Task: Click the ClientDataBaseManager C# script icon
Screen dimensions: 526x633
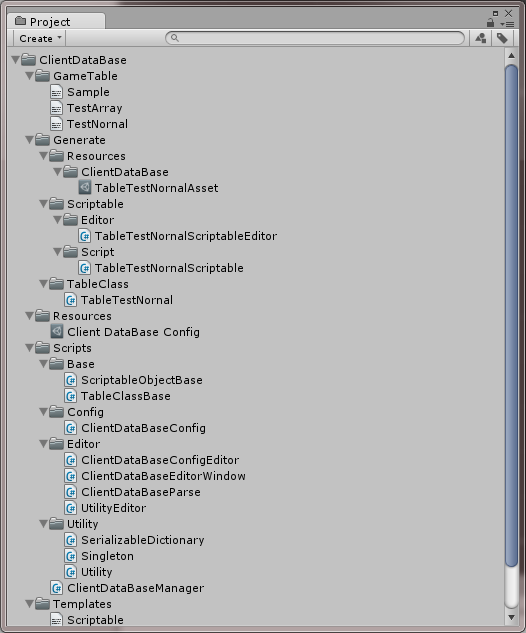Action: click(57, 588)
